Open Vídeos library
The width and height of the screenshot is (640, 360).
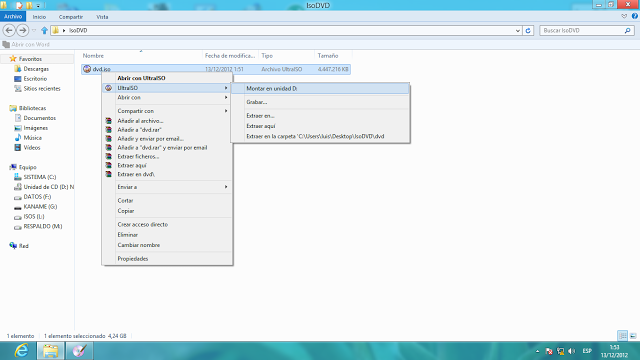(x=32, y=147)
